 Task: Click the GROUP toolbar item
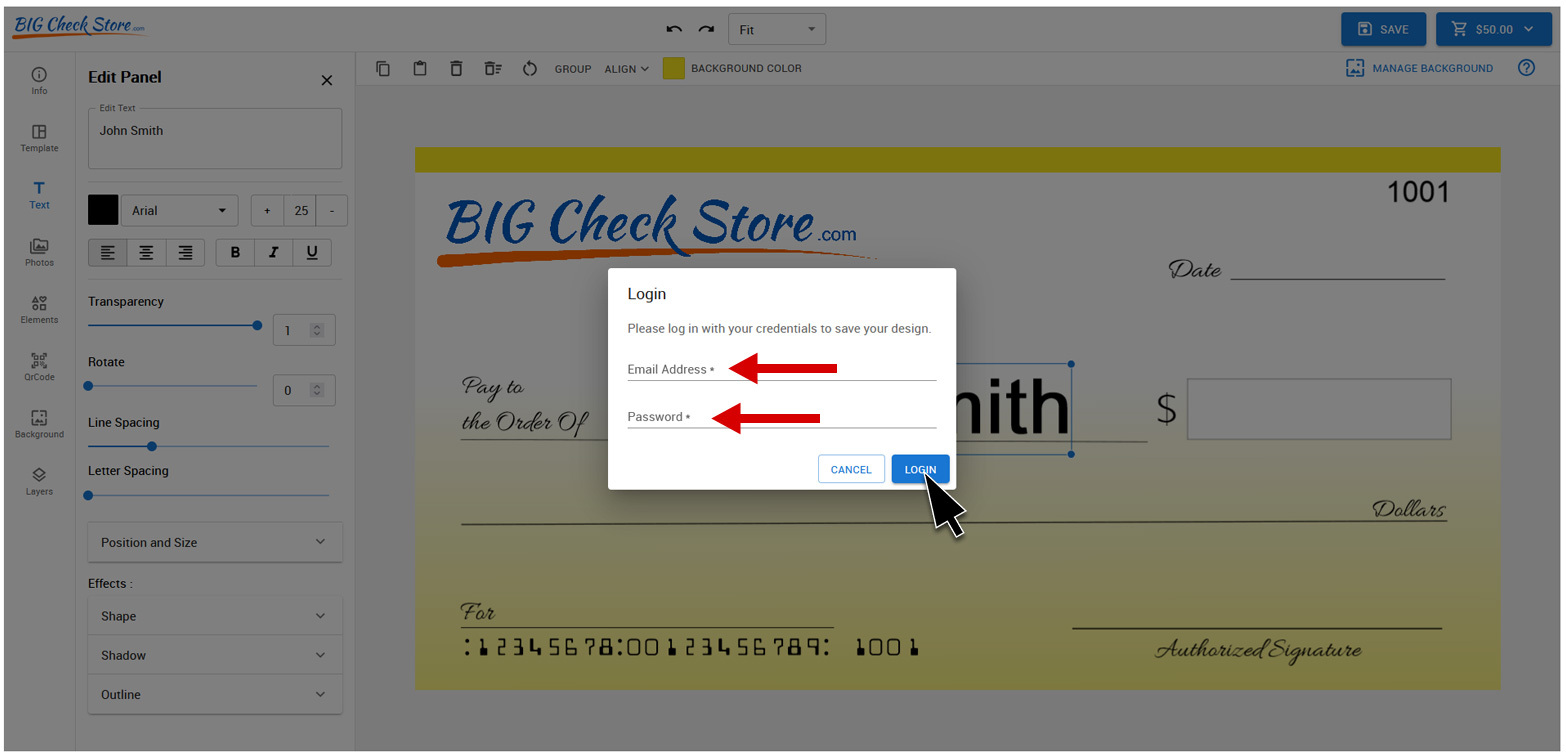coord(573,69)
